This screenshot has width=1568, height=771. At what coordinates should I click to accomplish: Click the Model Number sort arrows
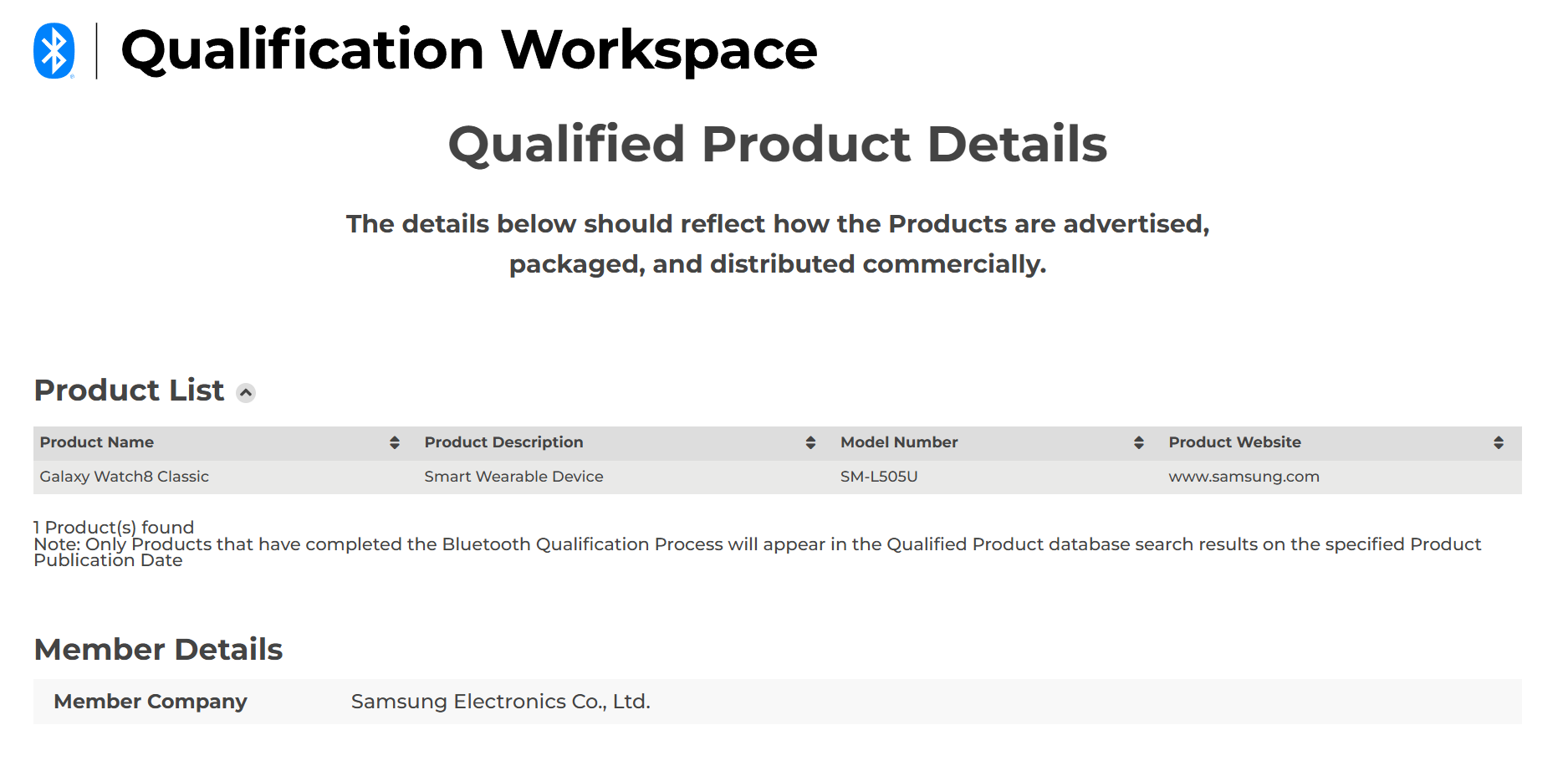(1138, 442)
